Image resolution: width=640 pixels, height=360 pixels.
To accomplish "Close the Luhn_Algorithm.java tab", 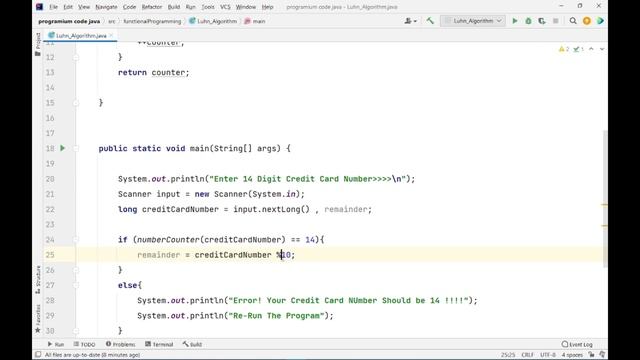I will tap(111, 36).
